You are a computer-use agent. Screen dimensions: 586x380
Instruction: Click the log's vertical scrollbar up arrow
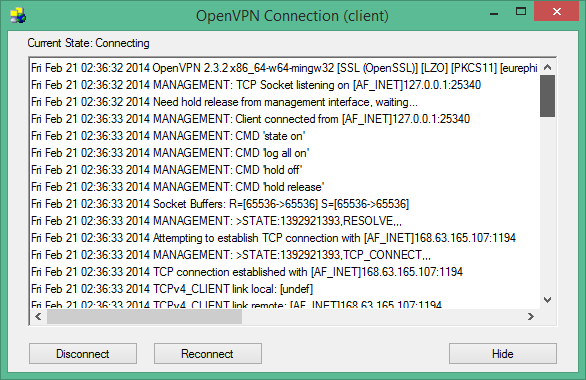point(548,68)
